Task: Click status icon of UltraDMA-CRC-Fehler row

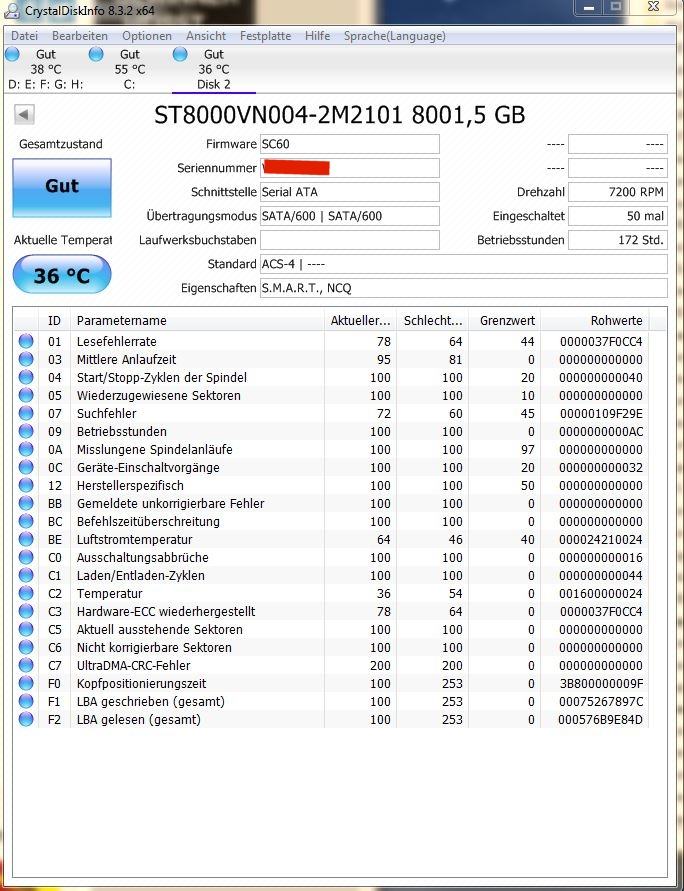Action: click(x=26, y=665)
